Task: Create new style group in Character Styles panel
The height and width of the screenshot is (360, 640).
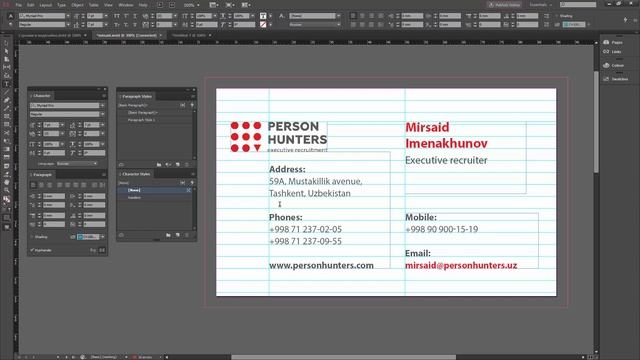Action: (x=168, y=235)
